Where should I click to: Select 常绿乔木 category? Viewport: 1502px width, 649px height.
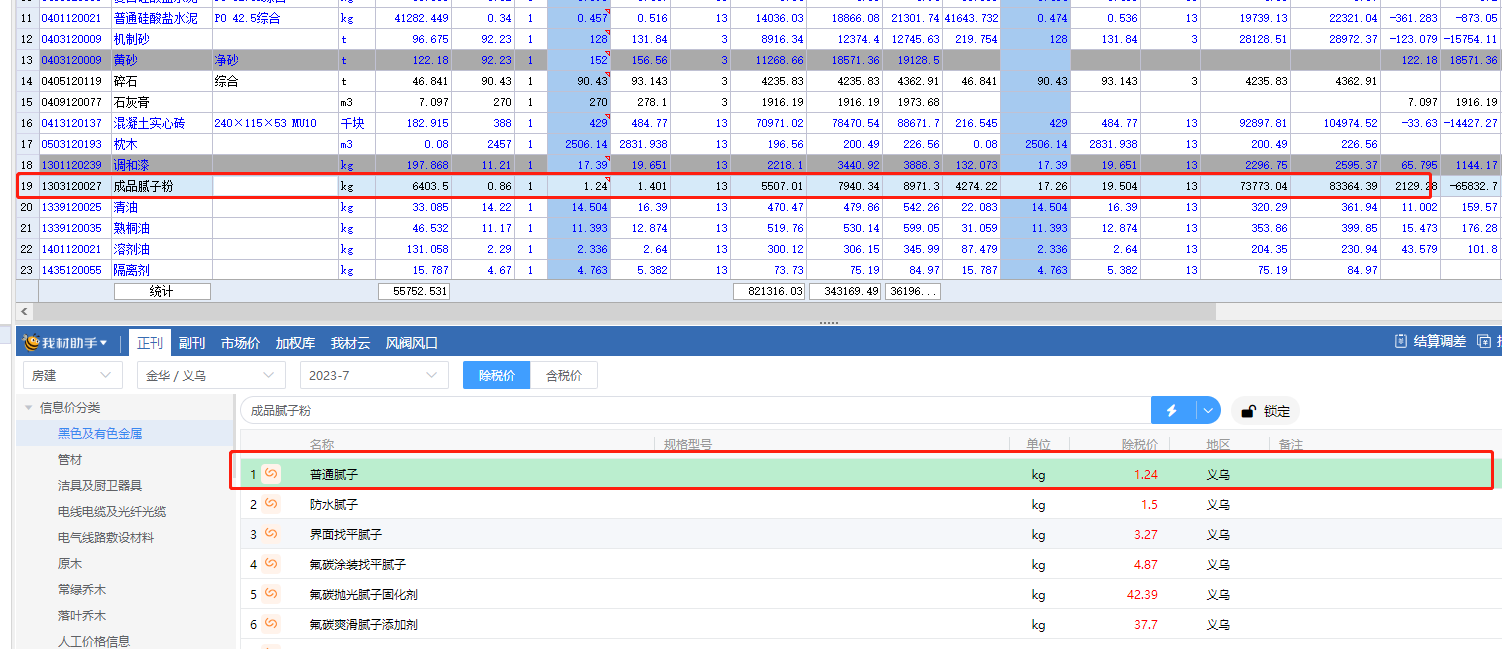pos(82,589)
